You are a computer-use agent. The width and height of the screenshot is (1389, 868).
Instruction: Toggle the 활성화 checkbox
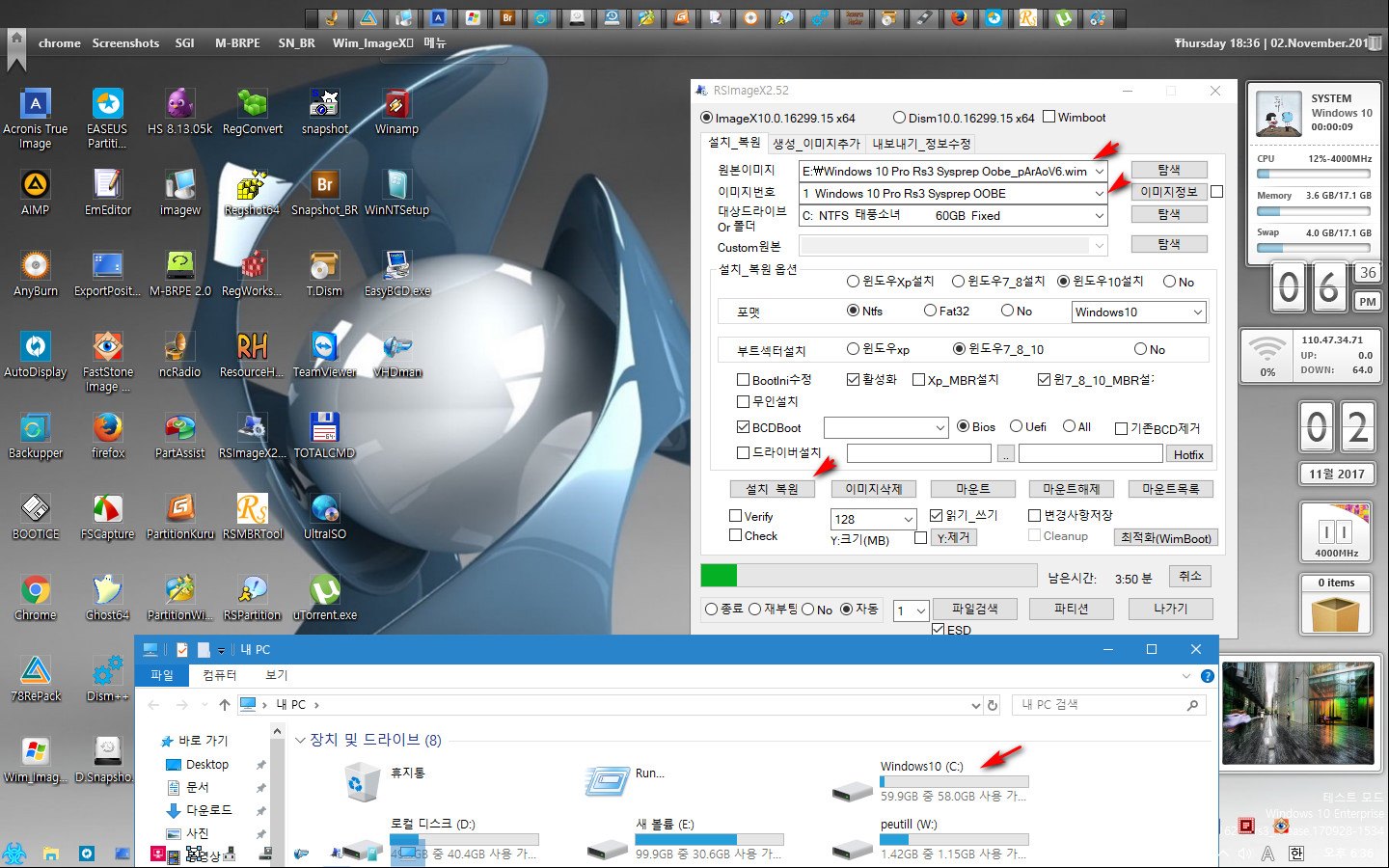pyautogui.click(x=853, y=379)
